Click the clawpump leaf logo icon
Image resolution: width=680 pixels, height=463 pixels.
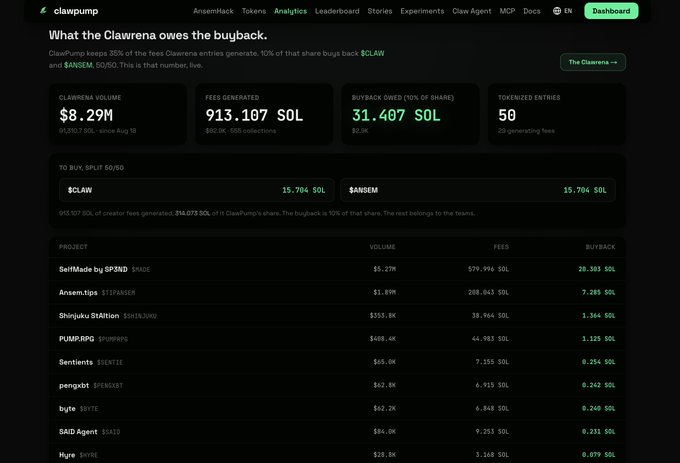(43, 10)
